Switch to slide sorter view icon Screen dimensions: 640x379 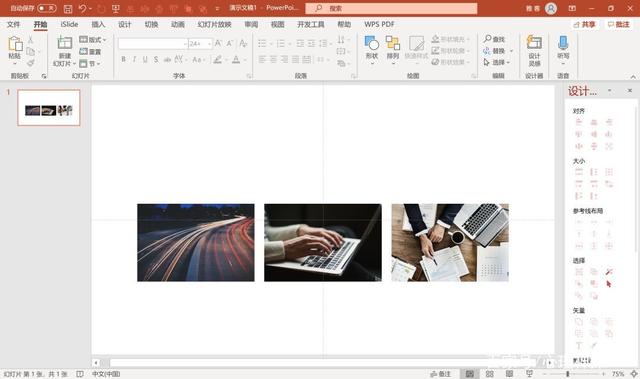tap(490, 374)
